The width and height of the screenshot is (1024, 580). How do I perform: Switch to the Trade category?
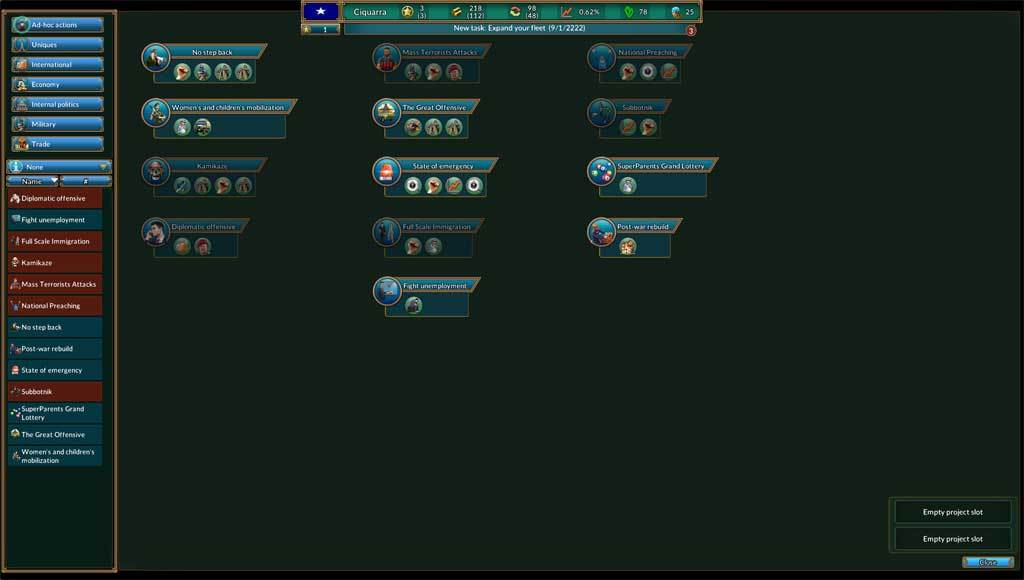tap(57, 144)
